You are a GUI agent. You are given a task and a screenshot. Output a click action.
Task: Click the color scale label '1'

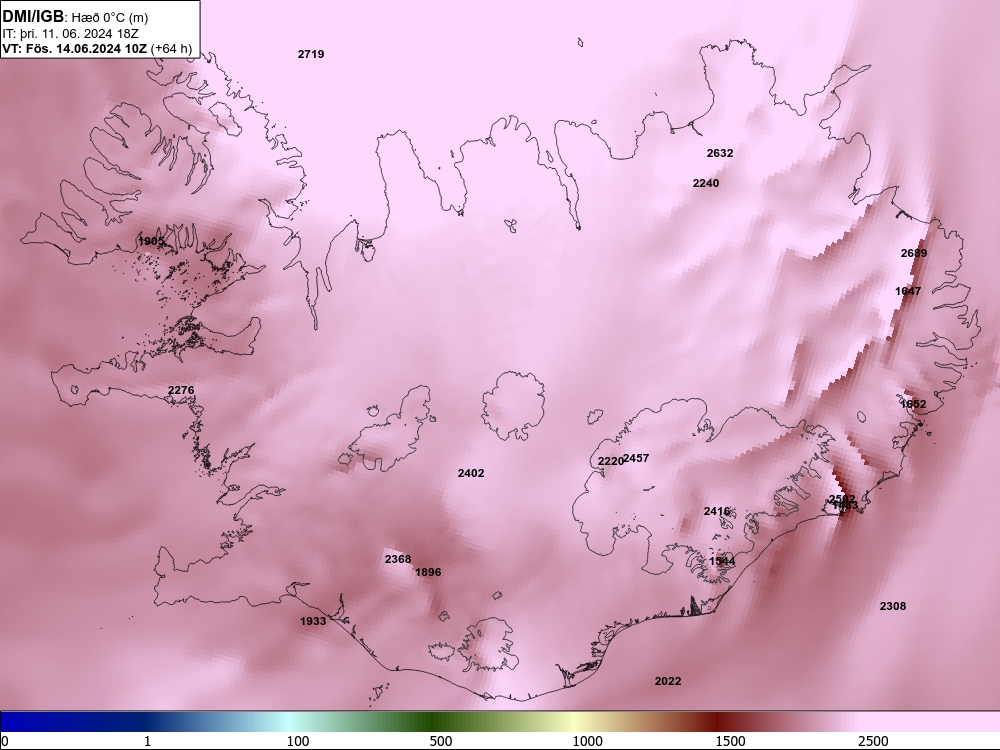click(x=147, y=741)
